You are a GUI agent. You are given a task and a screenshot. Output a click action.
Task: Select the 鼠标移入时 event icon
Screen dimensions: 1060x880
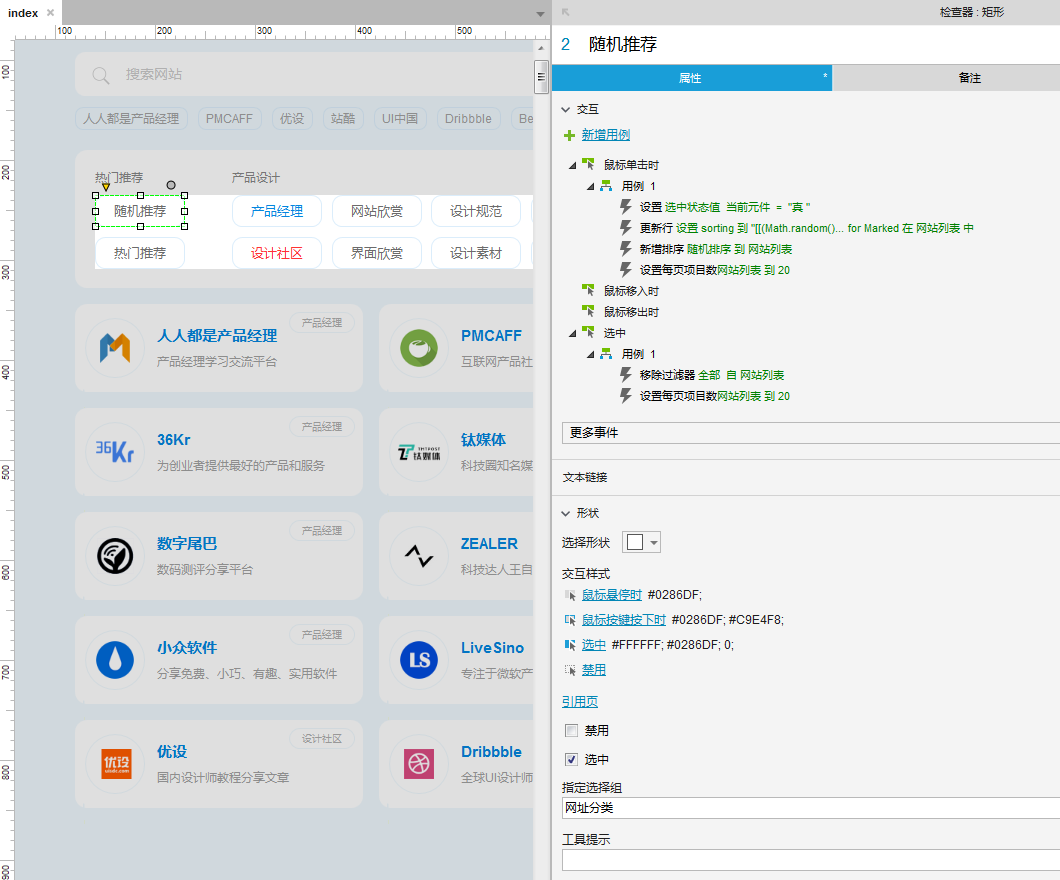coord(588,291)
